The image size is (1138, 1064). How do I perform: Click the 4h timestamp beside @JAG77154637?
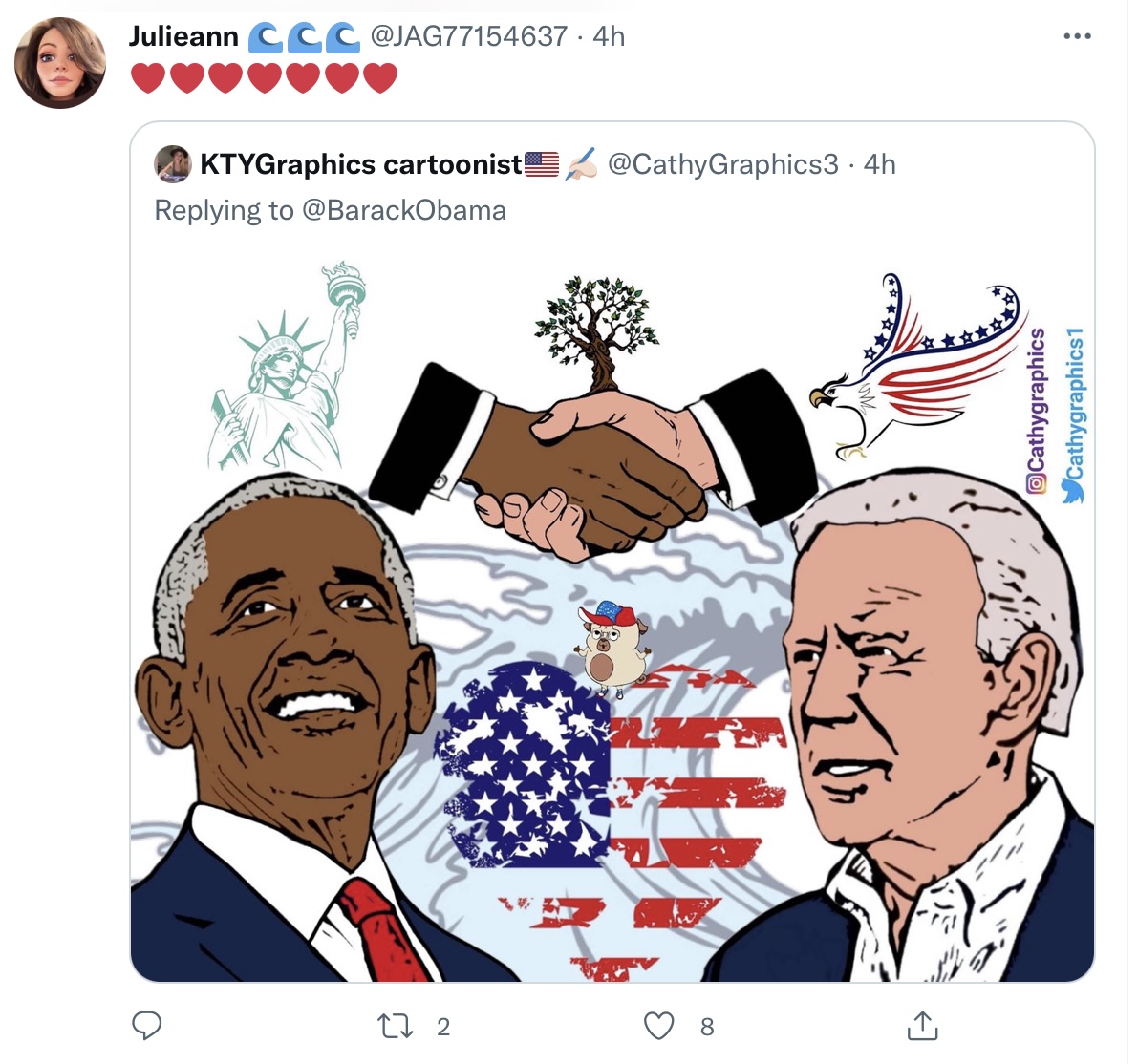(609, 36)
